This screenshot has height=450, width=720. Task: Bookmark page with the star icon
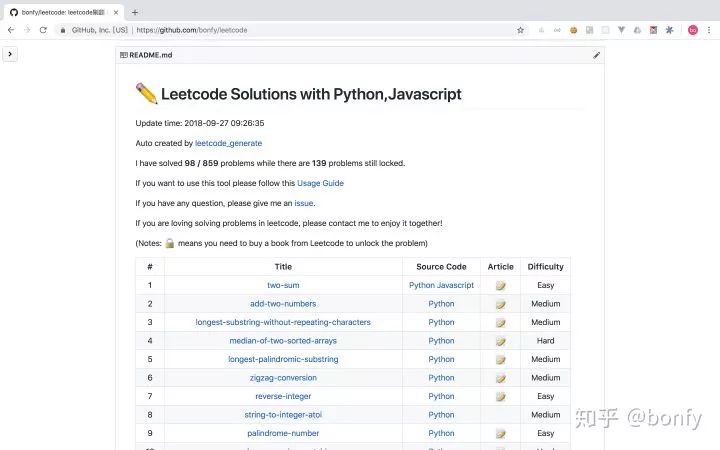pyautogui.click(x=520, y=30)
